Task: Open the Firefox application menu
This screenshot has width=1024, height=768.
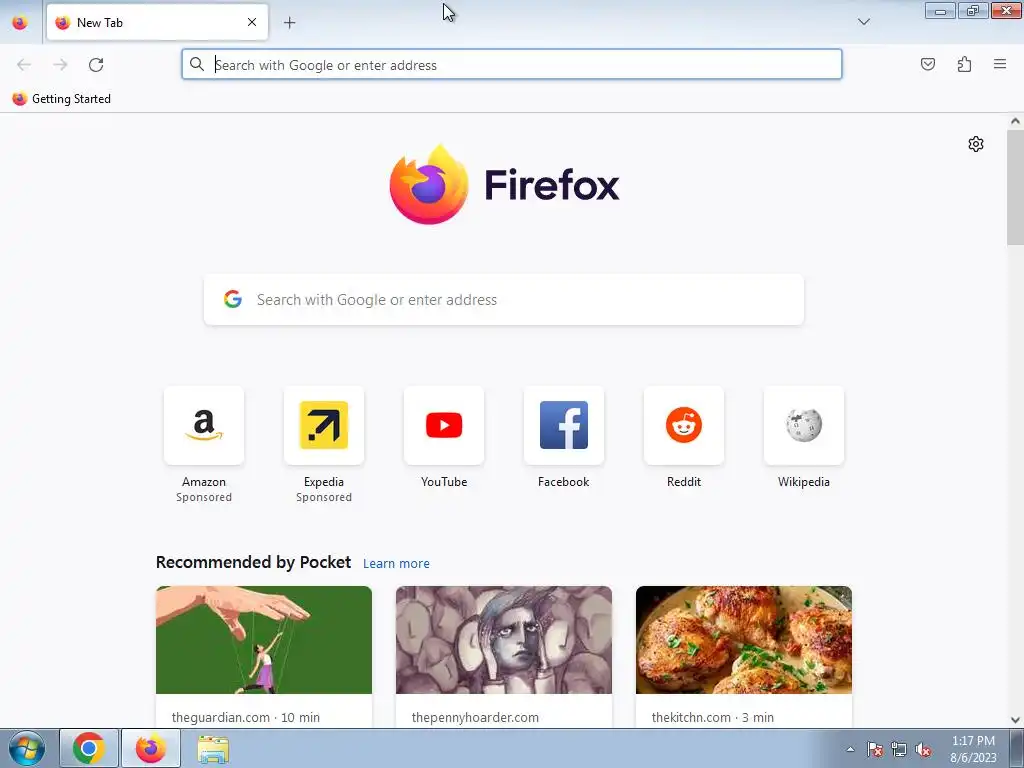Action: (x=1000, y=64)
